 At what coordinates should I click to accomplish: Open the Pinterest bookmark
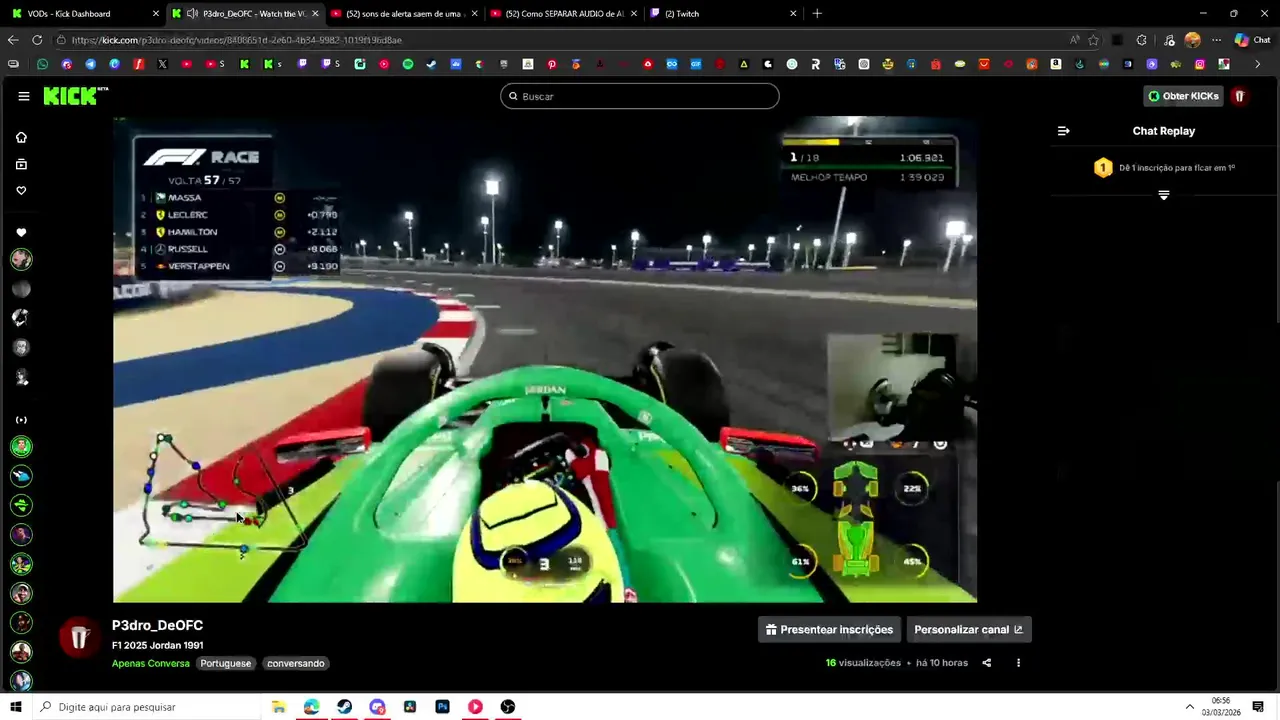click(x=552, y=64)
